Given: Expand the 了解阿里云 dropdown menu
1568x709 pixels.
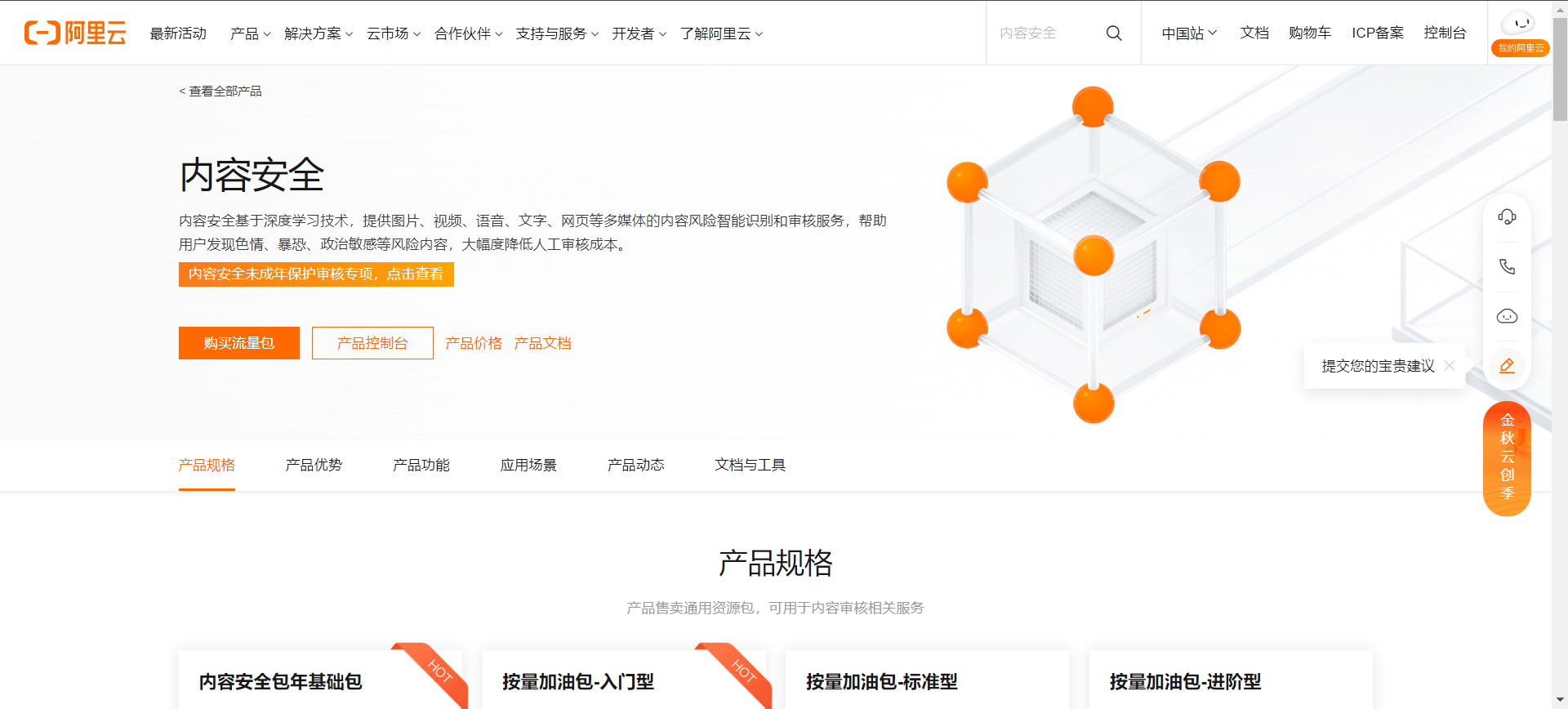Looking at the screenshot, I should [x=721, y=33].
